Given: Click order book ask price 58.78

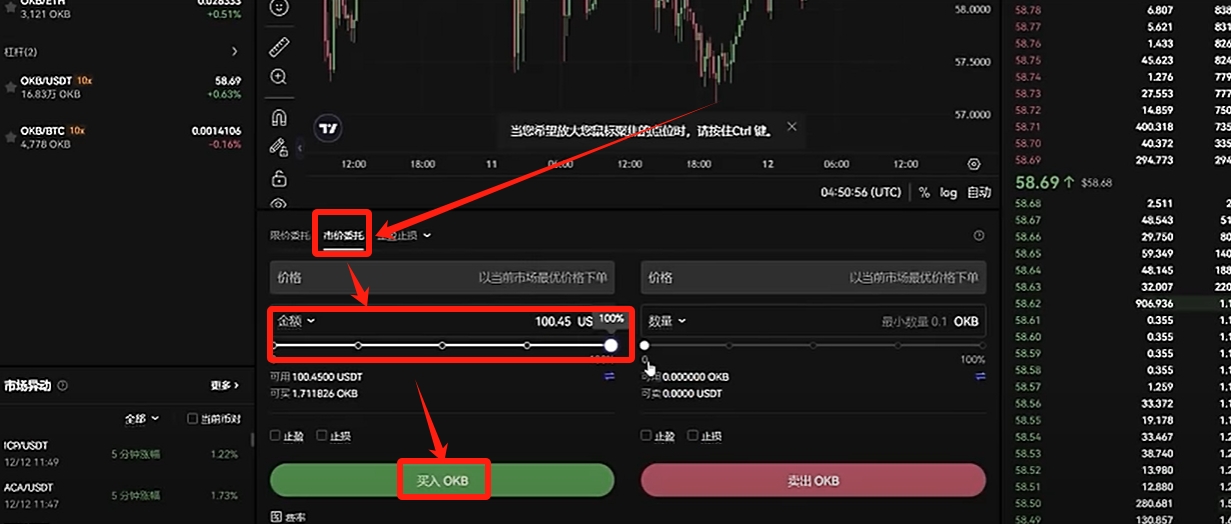Looking at the screenshot, I should [1028, 10].
